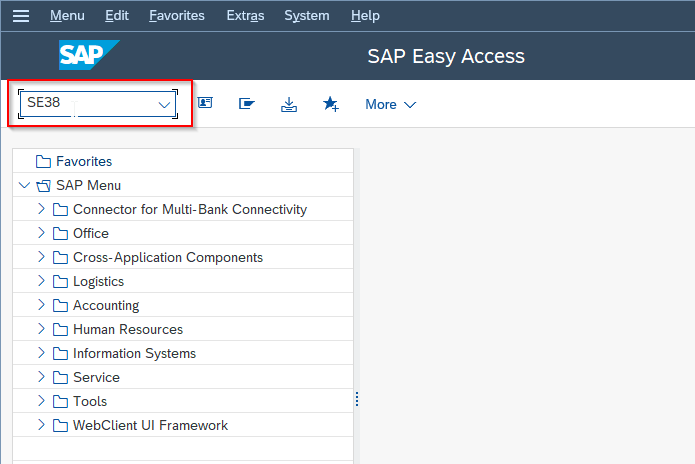Click the SAP logo
The height and width of the screenshot is (464, 695).
(89, 55)
